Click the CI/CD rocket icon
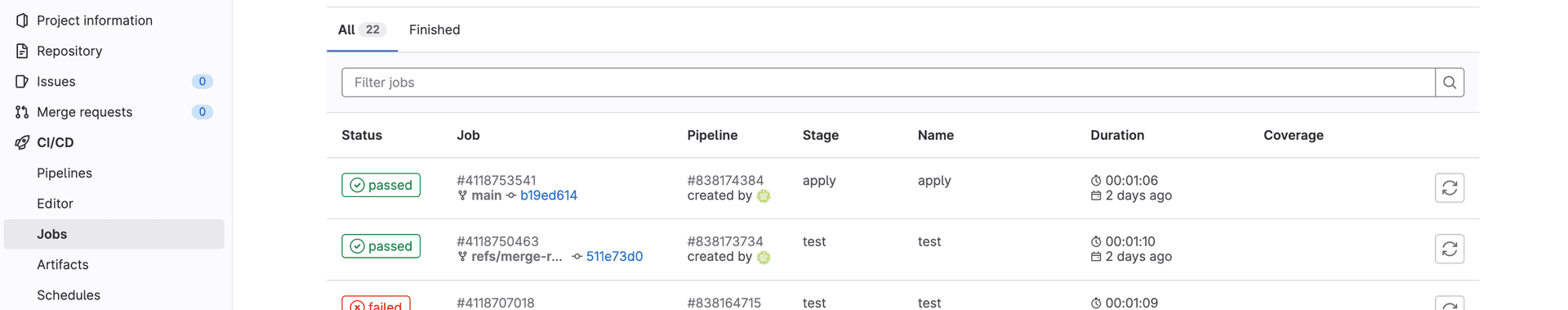This screenshot has height=310, width=1568. tap(22, 142)
